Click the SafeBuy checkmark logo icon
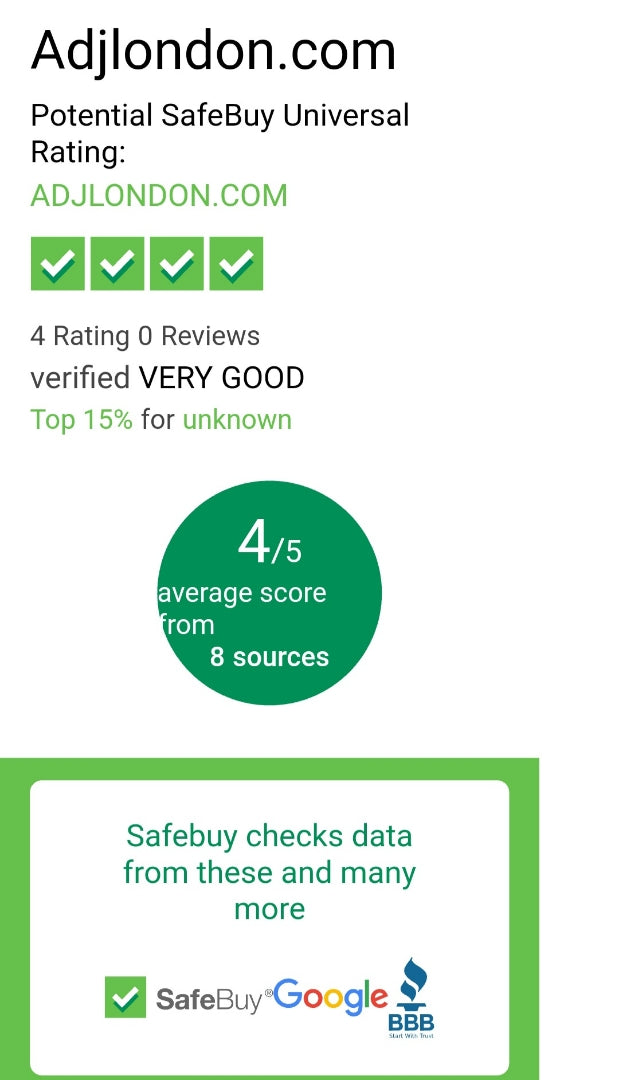The width and height of the screenshot is (619, 1080). tap(125, 997)
